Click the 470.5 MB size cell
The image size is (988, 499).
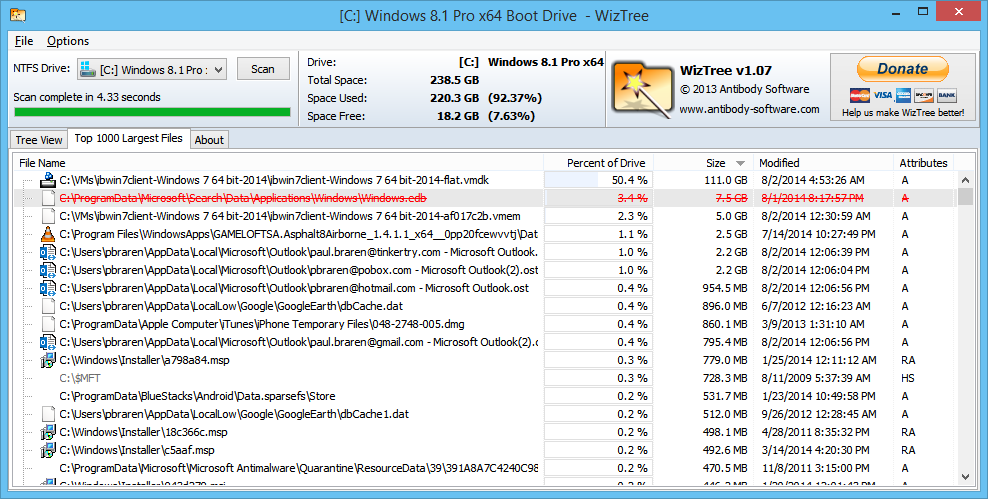(x=725, y=468)
